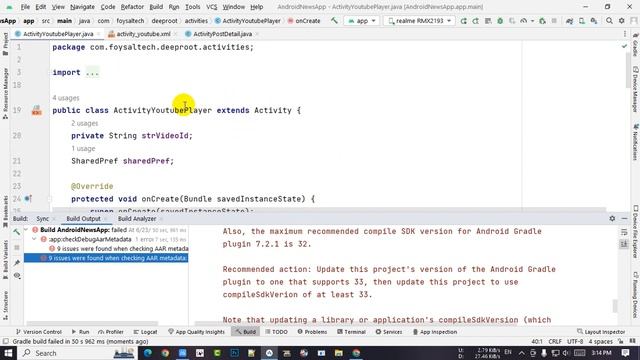This screenshot has width=640, height=360.
Task: Click the '1 usage' hint above sharedPref
Action: (x=83, y=149)
